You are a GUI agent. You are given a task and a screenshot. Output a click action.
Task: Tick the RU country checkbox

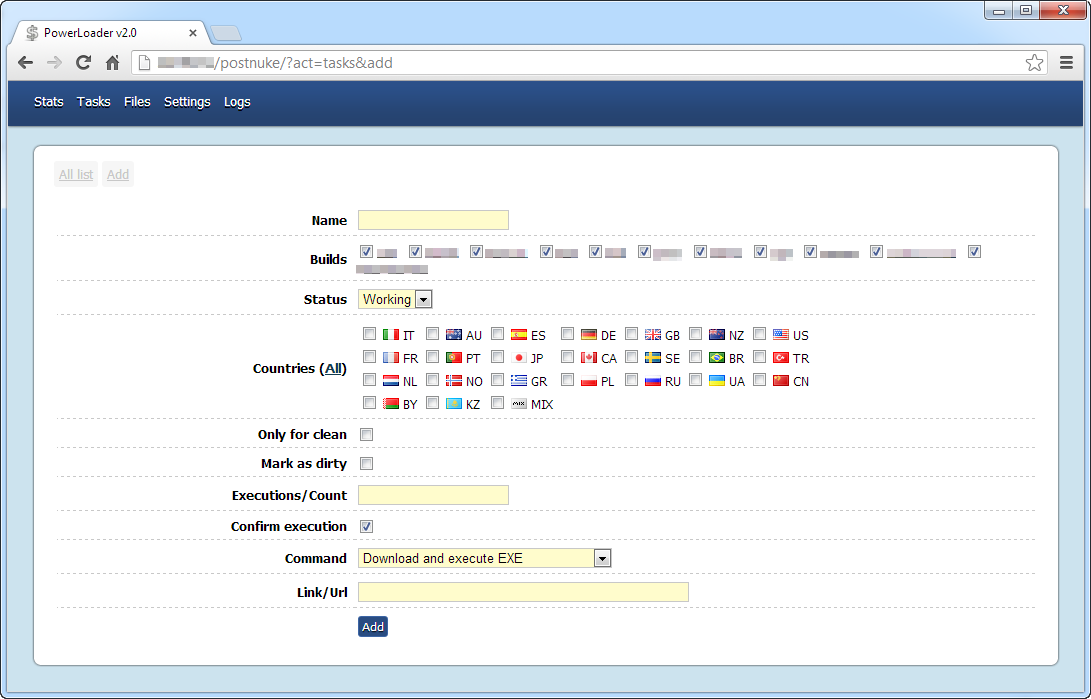[631, 380]
